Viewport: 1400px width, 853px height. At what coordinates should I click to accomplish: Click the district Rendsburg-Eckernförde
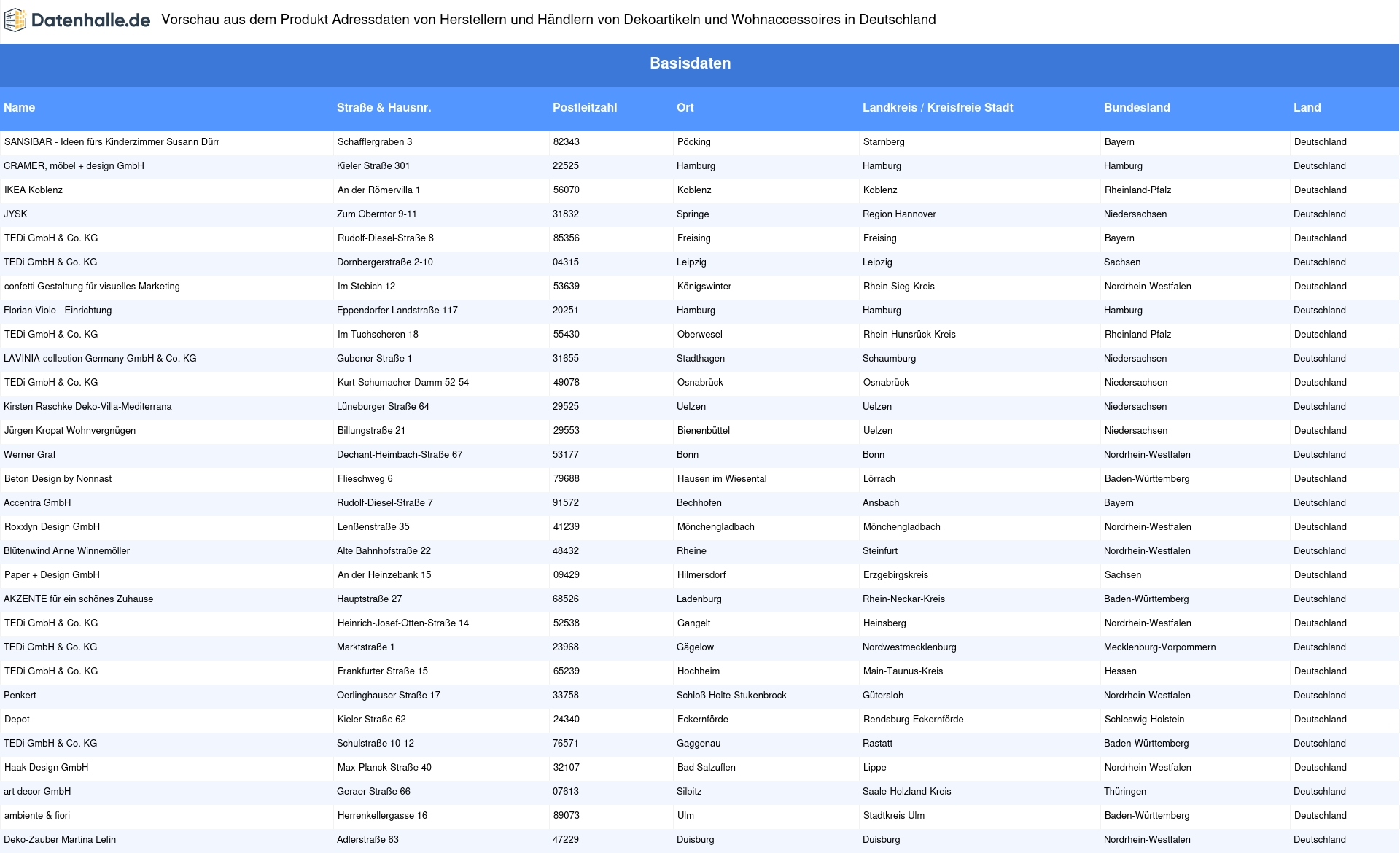coord(914,719)
